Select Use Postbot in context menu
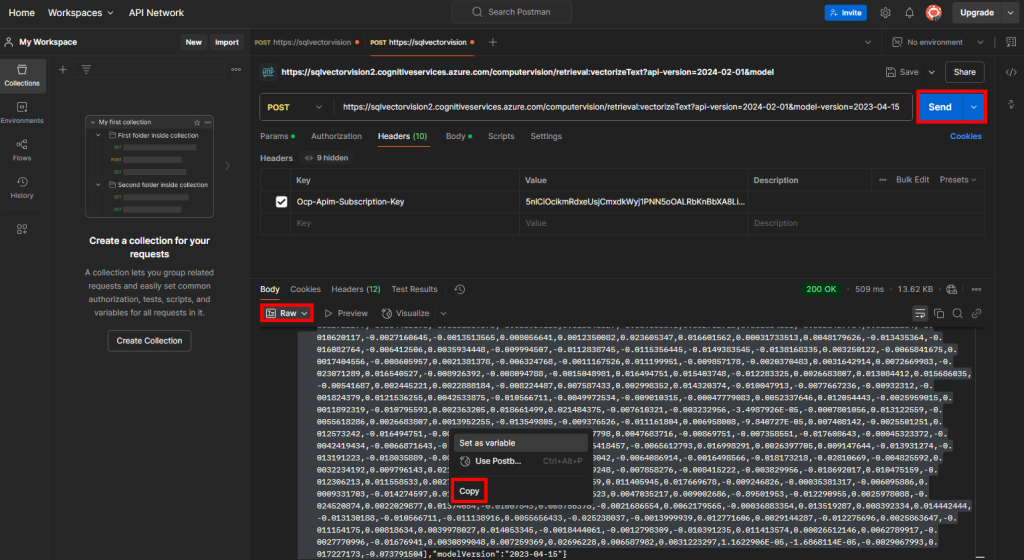Viewport: 1024px width, 560px height. pos(520,461)
